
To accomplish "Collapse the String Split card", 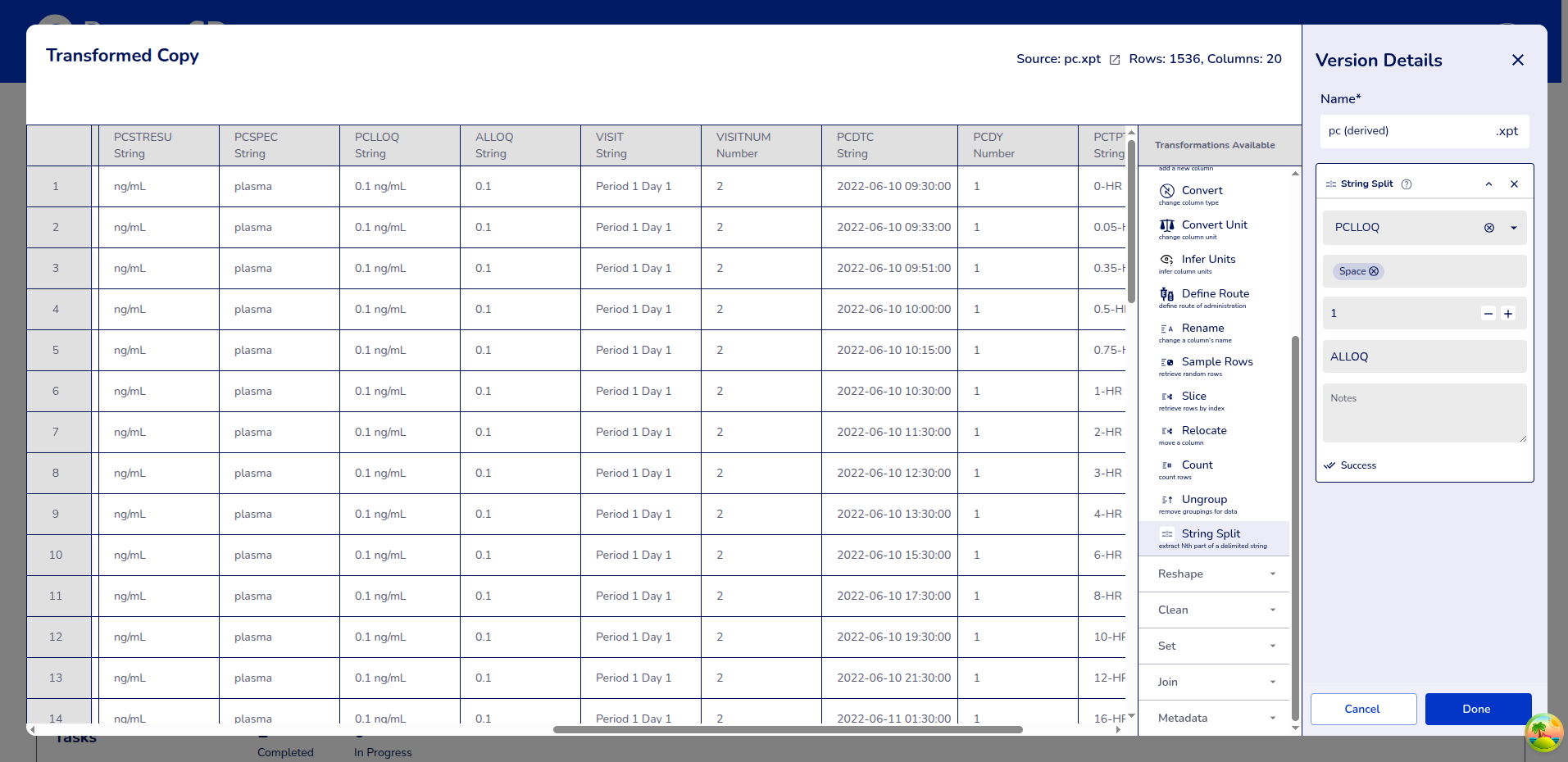I will click(1488, 184).
